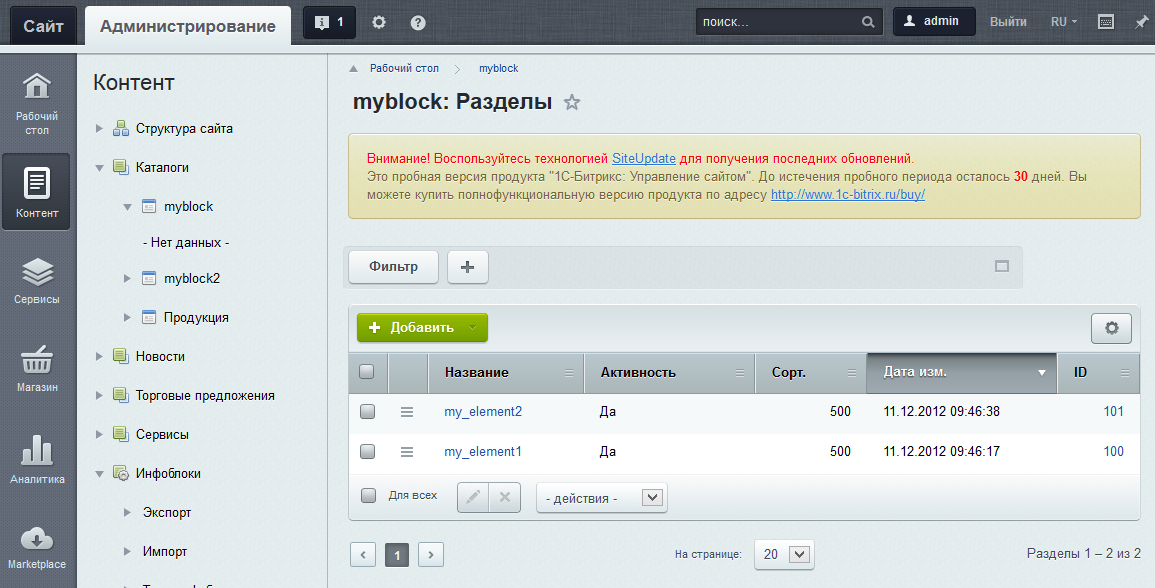
Task: Open actions menu for my_element2 row
Action: coord(407,412)
